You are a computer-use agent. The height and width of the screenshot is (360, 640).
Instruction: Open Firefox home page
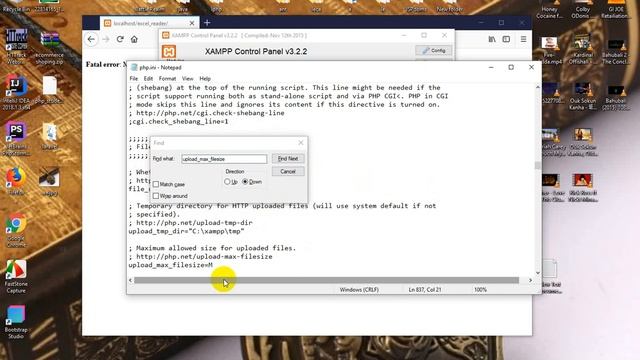134,39
